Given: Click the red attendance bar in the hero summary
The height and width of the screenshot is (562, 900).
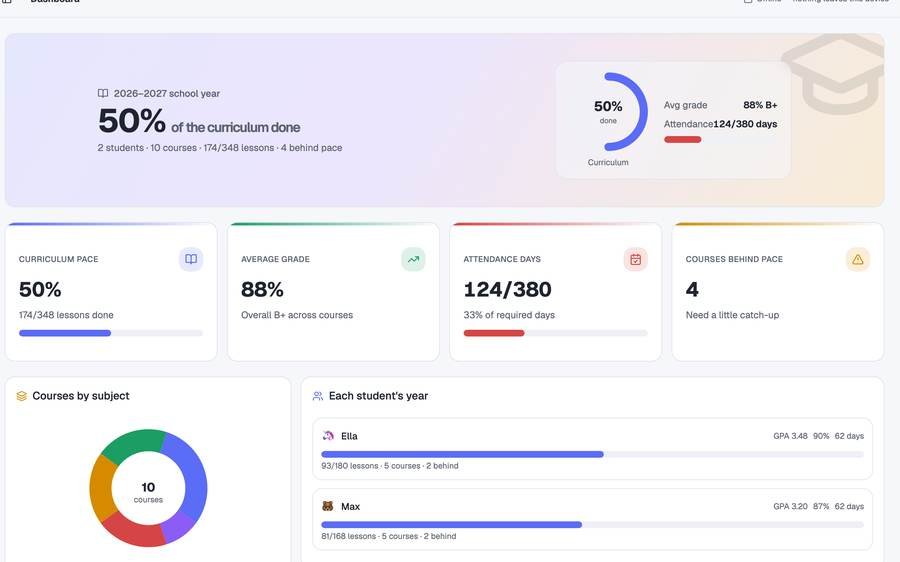Looking at the screenshot, I should 682,139.
